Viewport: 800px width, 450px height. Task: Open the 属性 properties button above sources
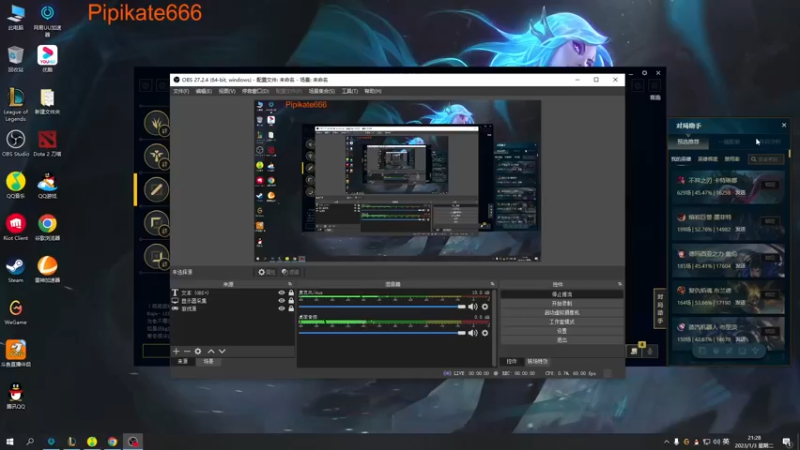click(x=267, y=272)
